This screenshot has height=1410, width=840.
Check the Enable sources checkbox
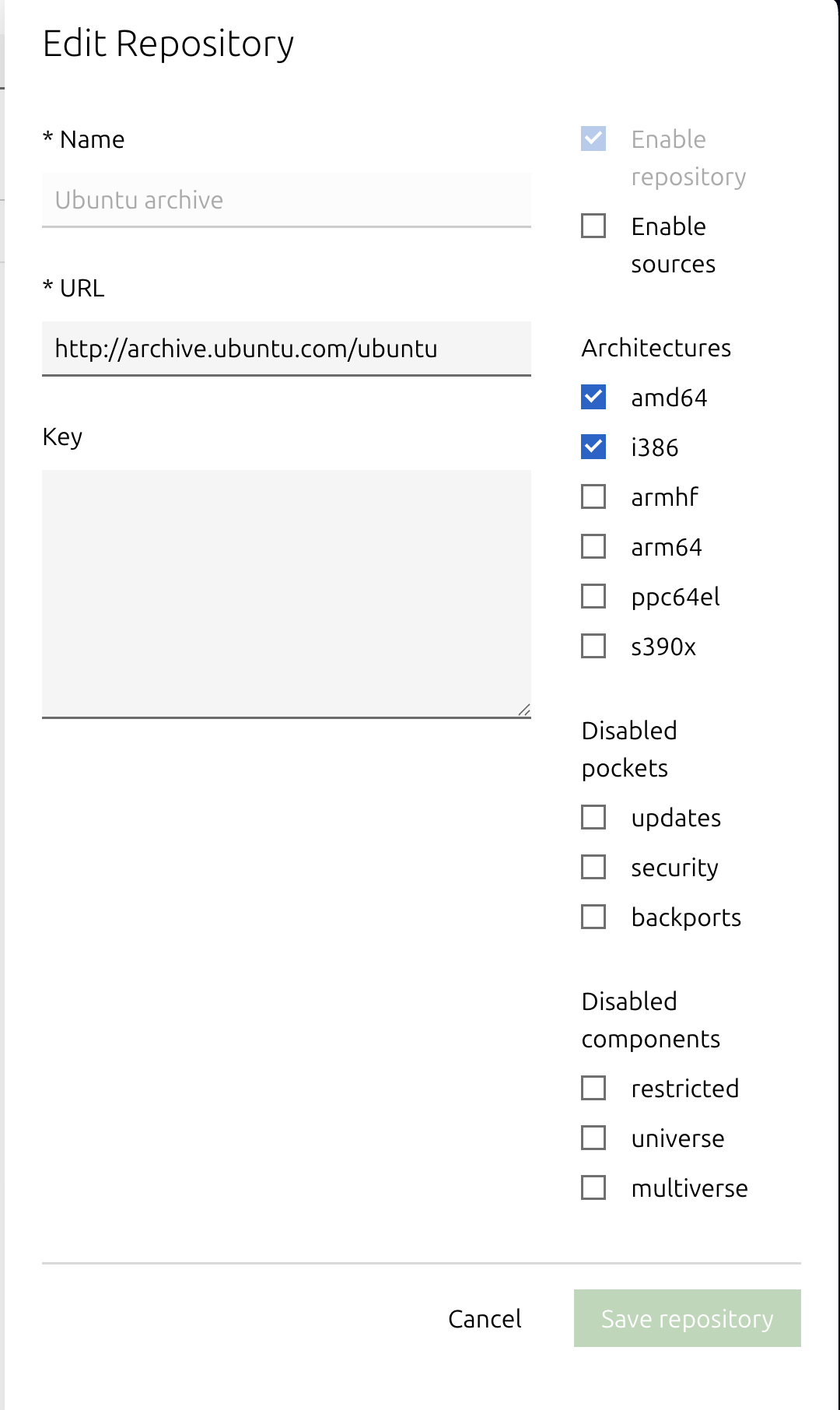(x=593, y=226)
